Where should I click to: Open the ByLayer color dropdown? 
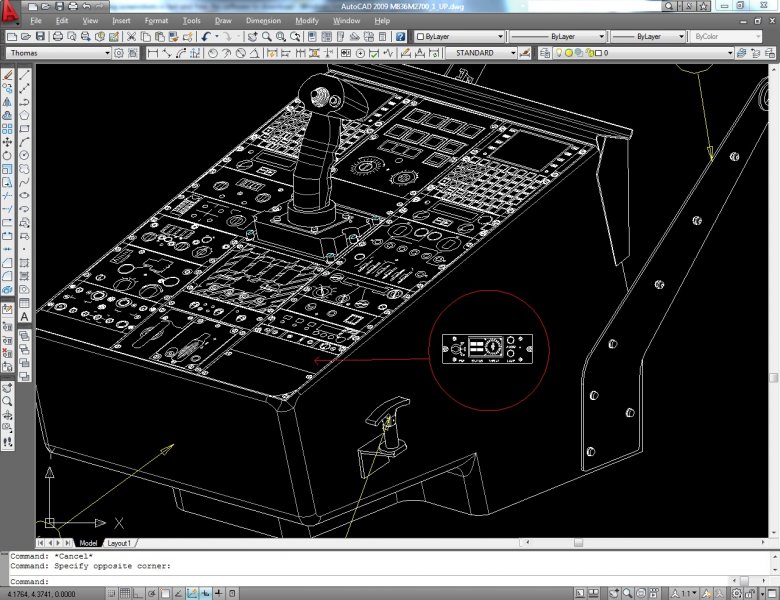tap(460, 36)
